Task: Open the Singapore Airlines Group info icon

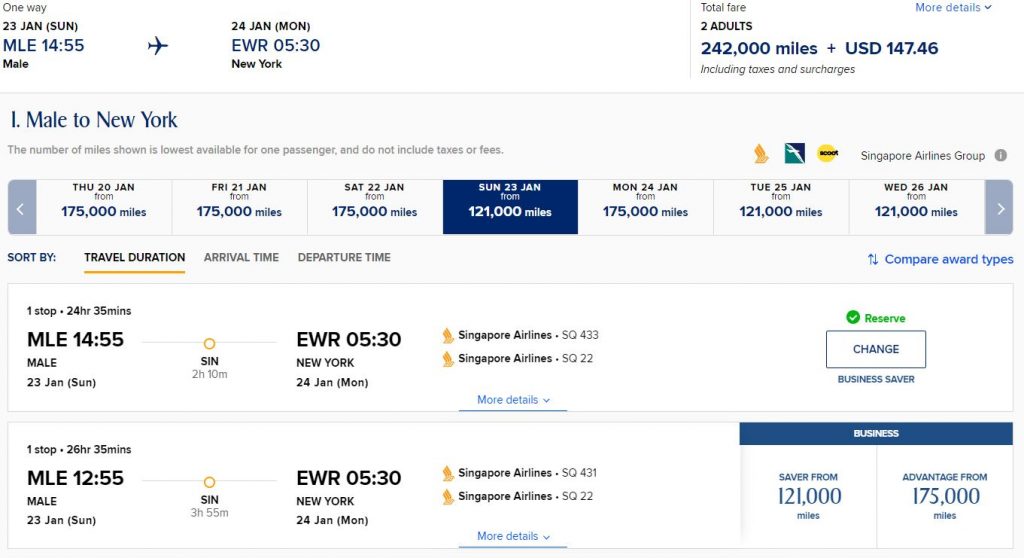Action: 1000,155
